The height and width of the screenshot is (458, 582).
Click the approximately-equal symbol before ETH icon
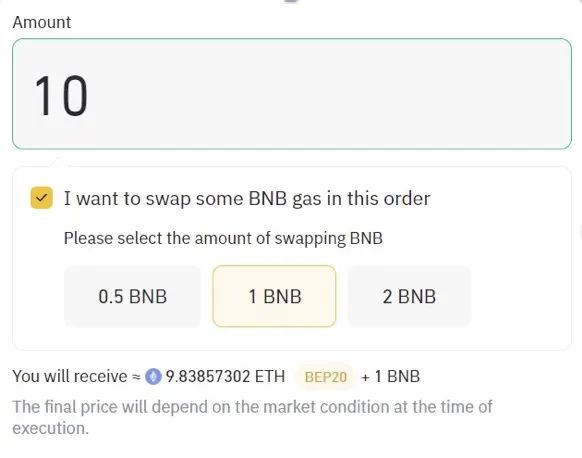137,377
